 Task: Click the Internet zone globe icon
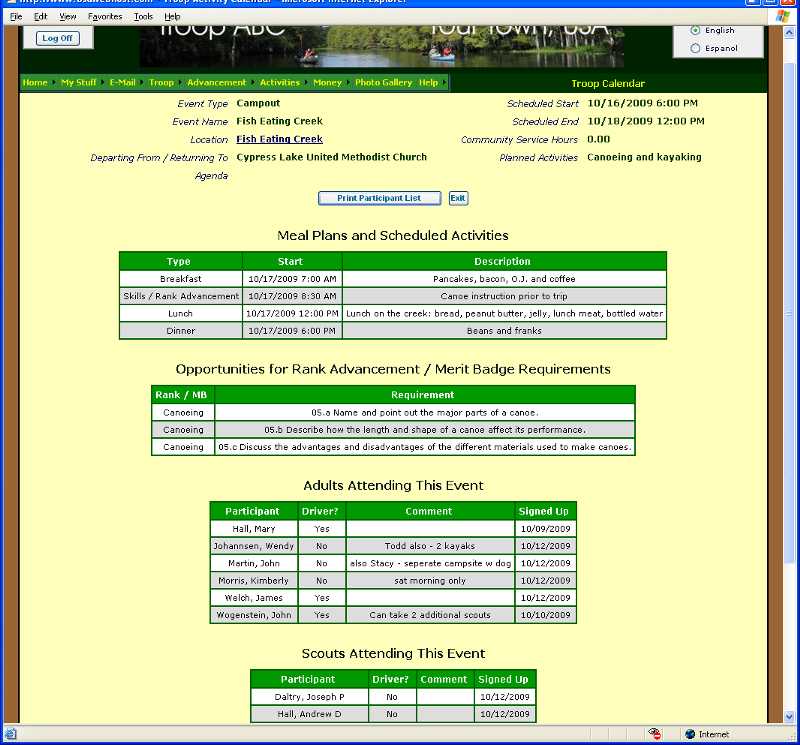tap(690, 734)
